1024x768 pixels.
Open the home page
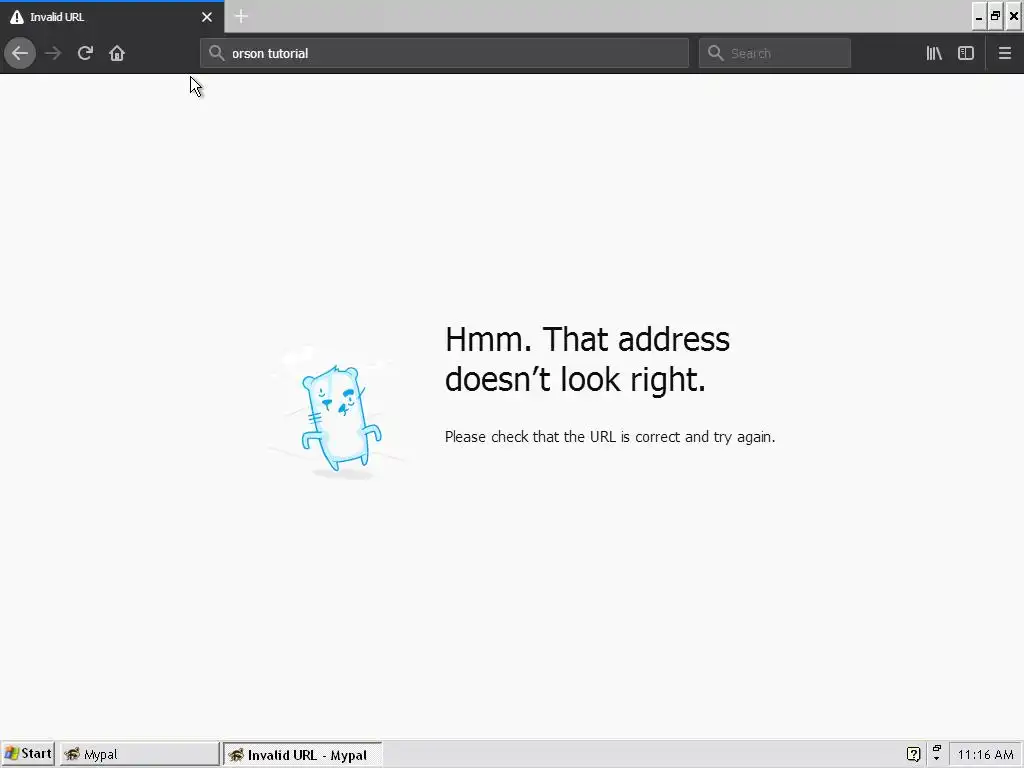click(x=117, y=53)
